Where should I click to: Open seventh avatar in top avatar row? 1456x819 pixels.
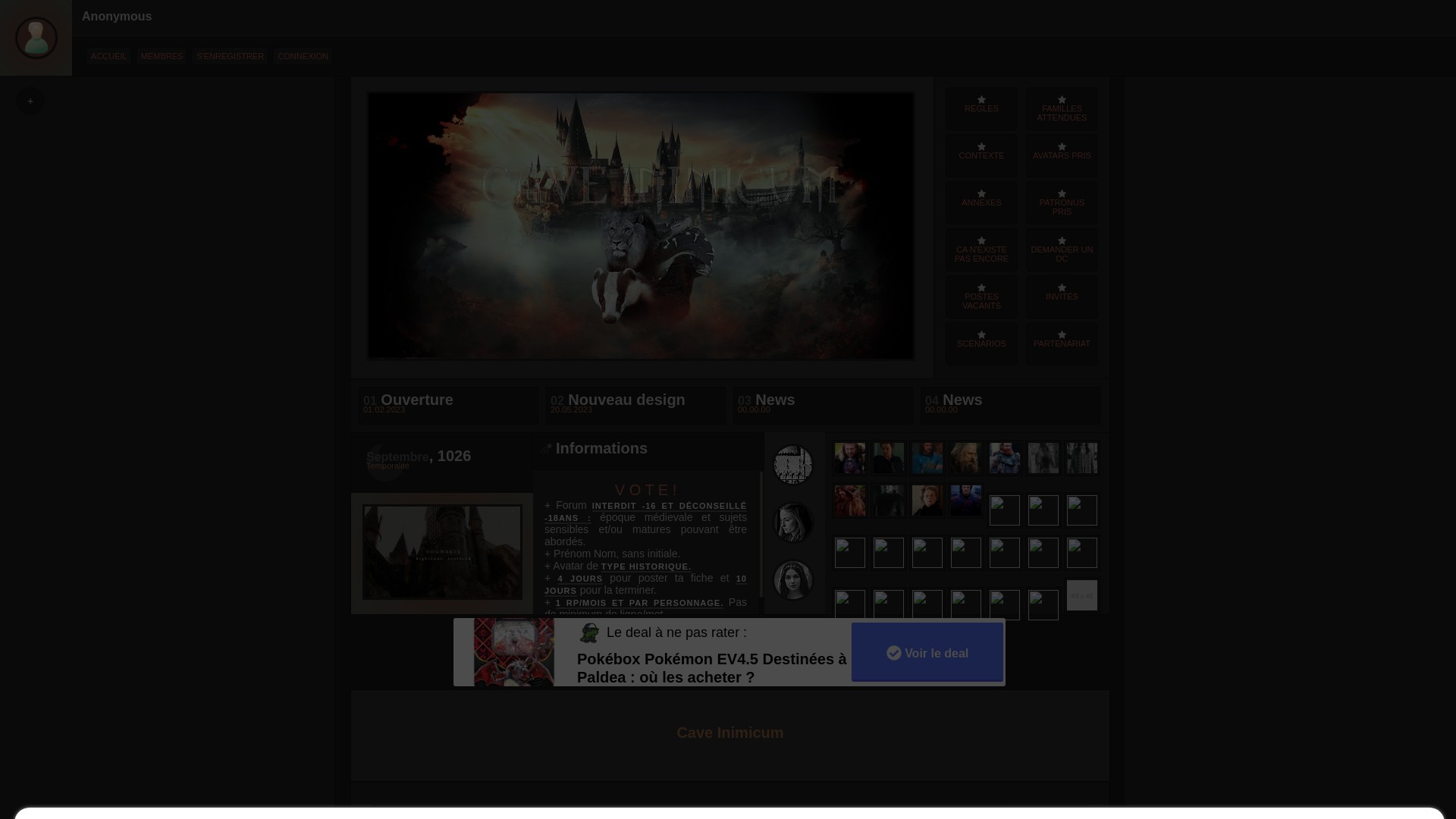click(x=1082, y=458)
